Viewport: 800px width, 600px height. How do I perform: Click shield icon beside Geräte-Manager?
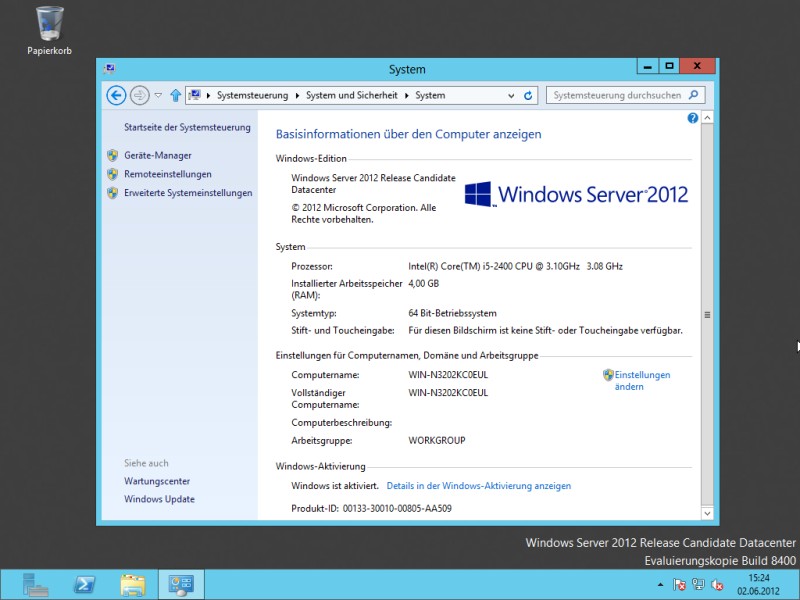click(x=113, y=156)
